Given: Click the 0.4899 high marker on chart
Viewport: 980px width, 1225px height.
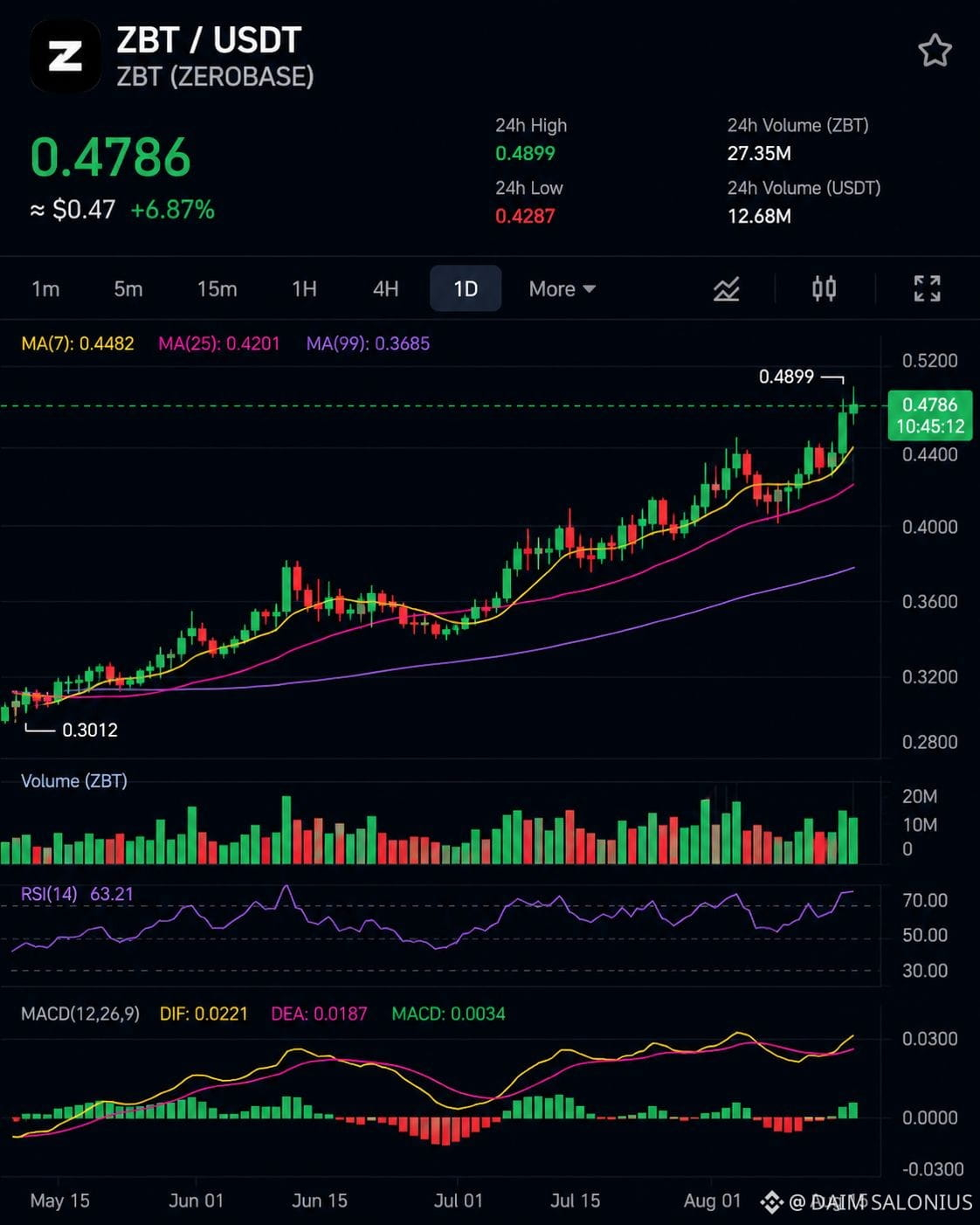Looking at the screenshot, I should pyautogui.click(x=786, y=377).
